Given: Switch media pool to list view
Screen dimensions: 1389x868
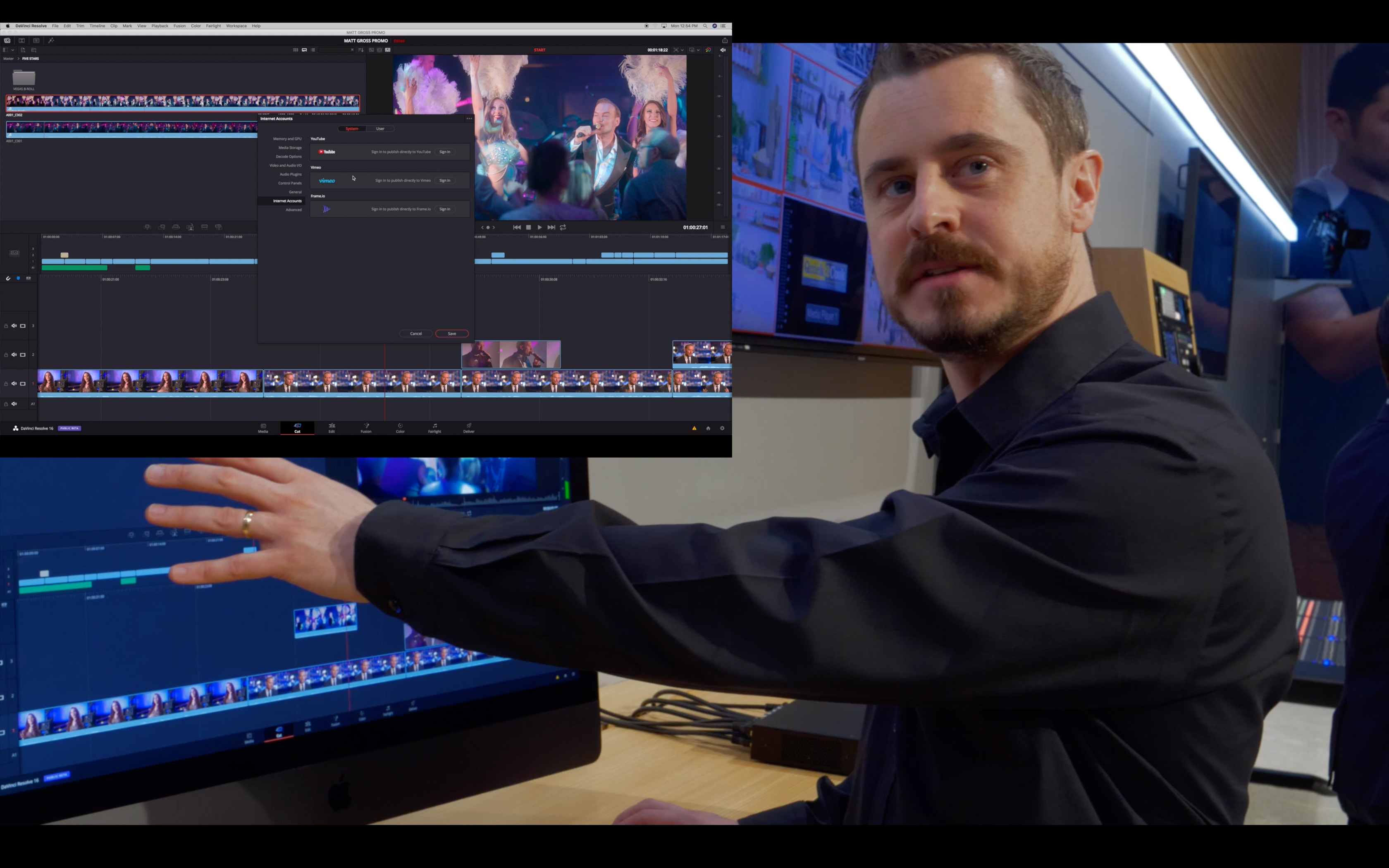Looking at the screenshot, I should point(313,50).
